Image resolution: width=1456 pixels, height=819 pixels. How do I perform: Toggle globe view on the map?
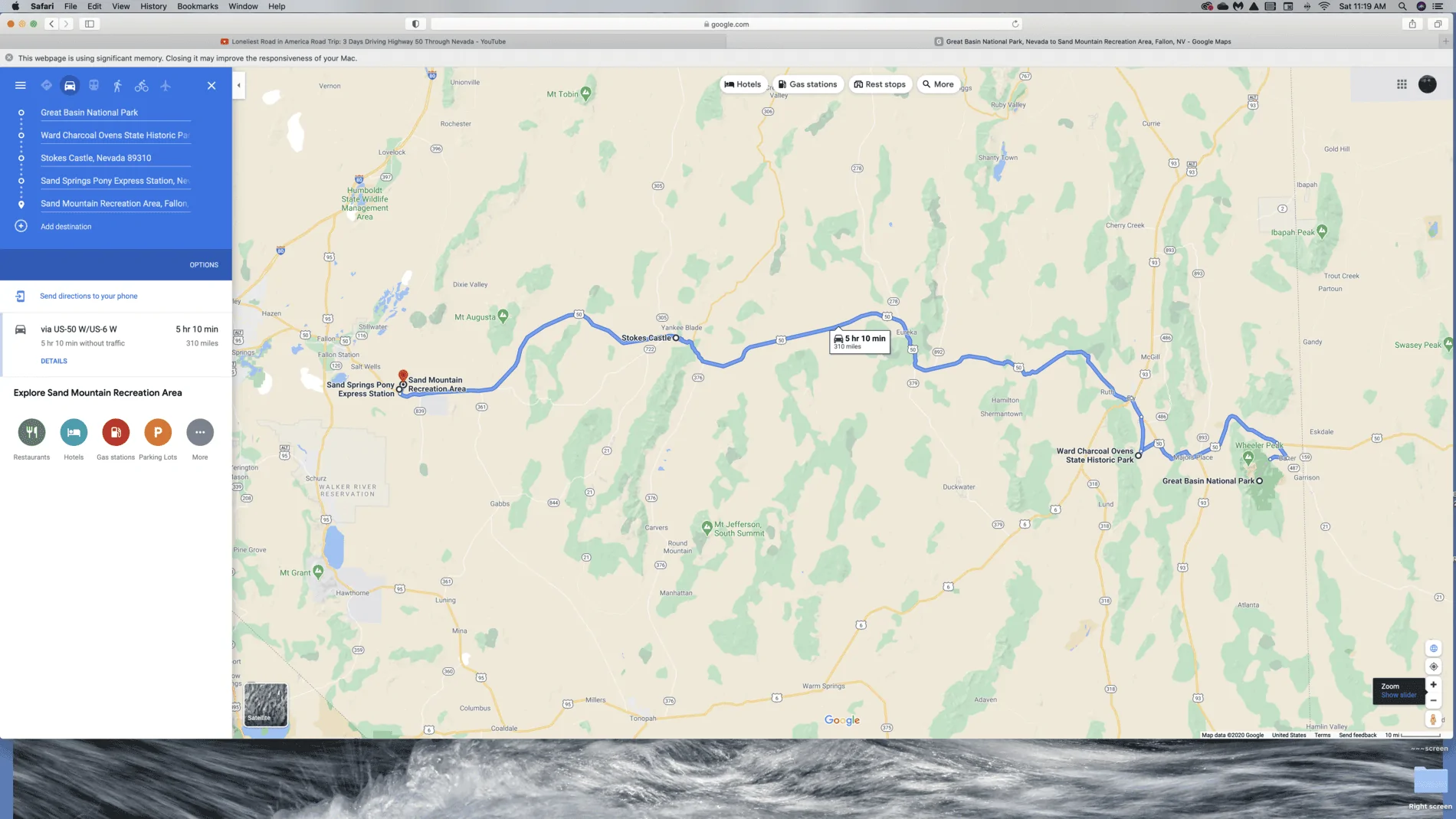(x=1433, y=648)
